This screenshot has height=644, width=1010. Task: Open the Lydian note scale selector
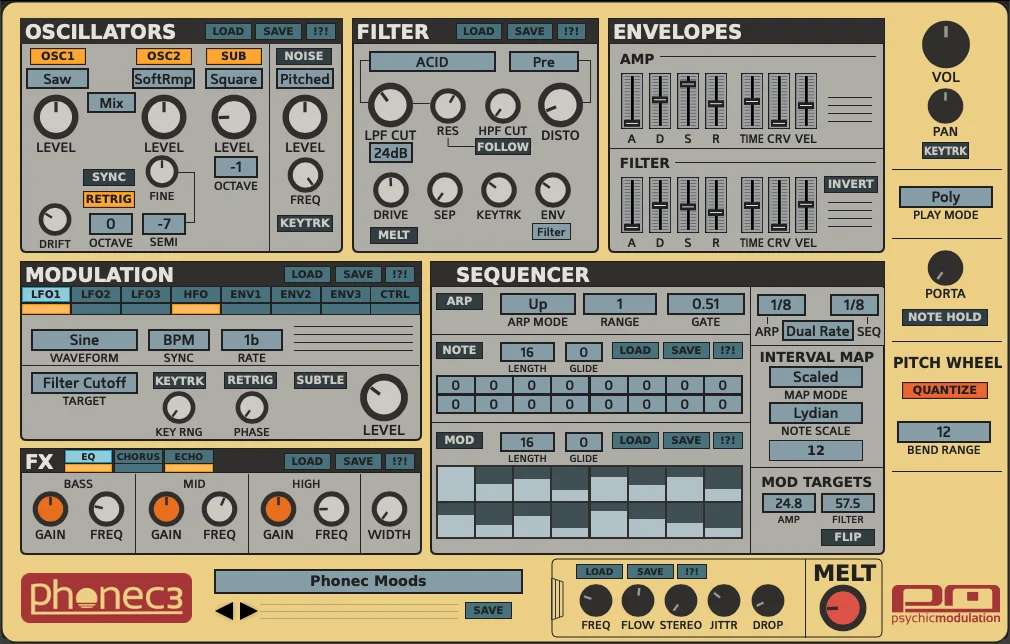815,413
